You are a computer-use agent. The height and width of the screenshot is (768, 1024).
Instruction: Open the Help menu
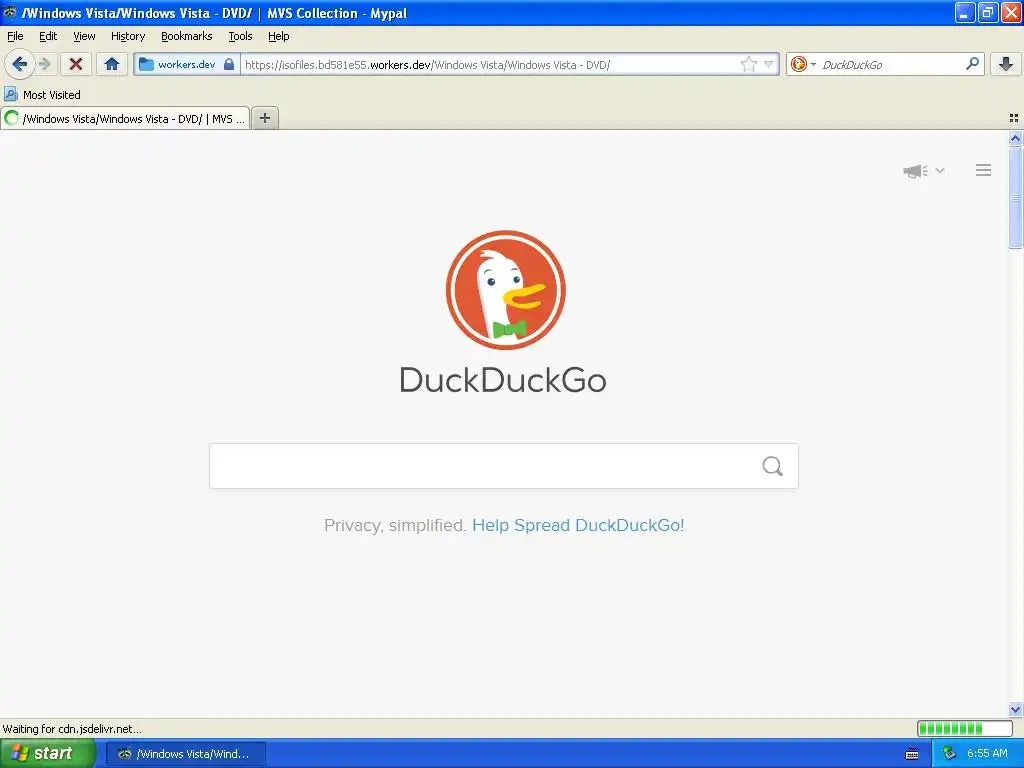pos(278,36)
